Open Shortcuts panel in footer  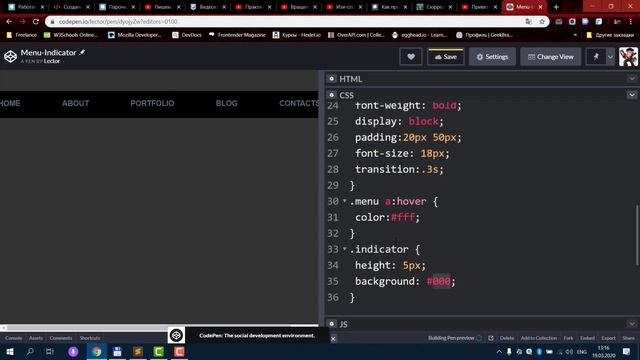pyautogui.click(x=90, y=338)
